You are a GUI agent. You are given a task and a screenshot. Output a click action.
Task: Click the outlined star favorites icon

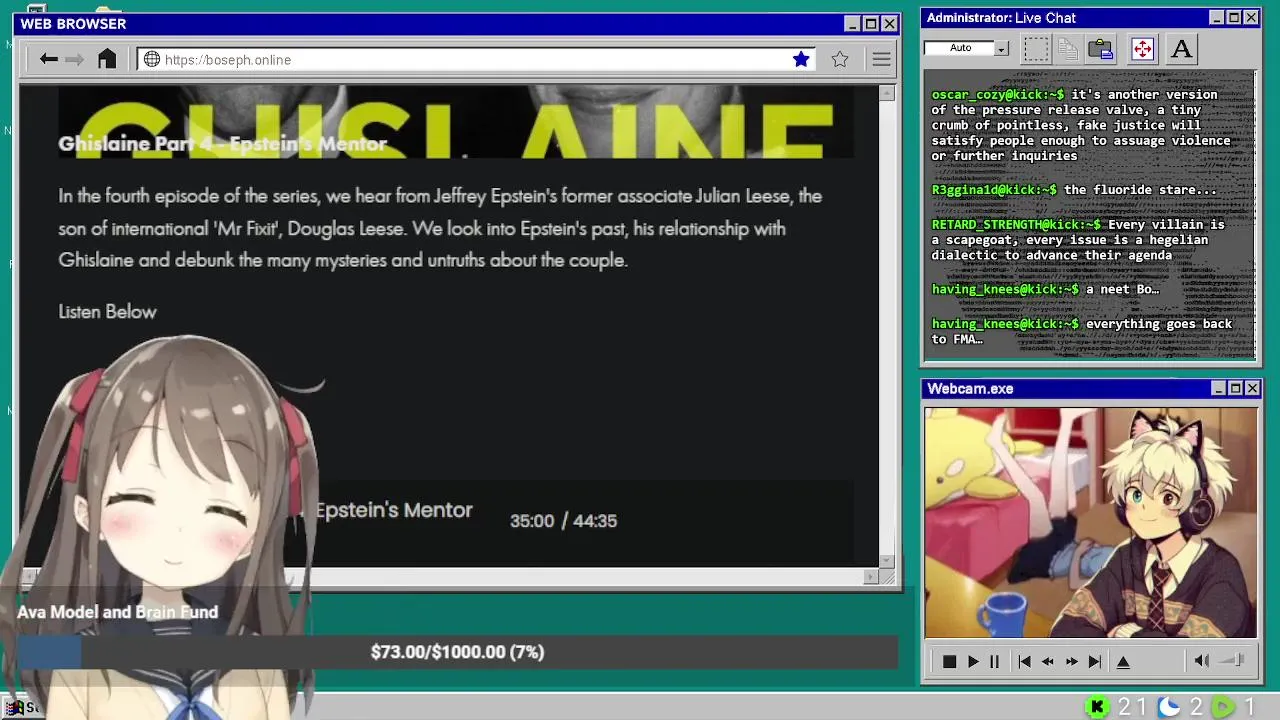(840, 60)
